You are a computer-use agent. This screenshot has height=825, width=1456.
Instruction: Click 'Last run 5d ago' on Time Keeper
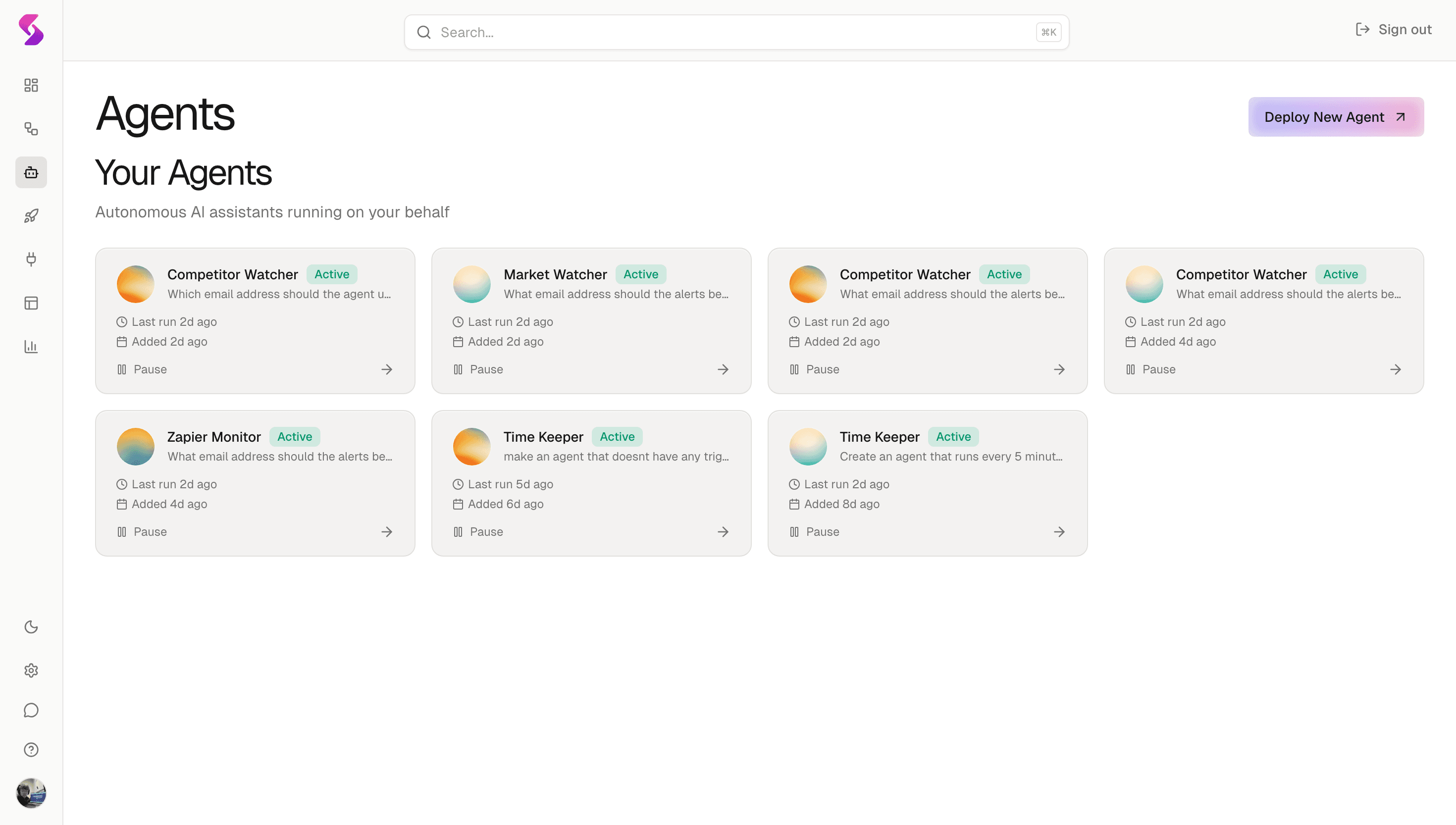coord(511,484)
